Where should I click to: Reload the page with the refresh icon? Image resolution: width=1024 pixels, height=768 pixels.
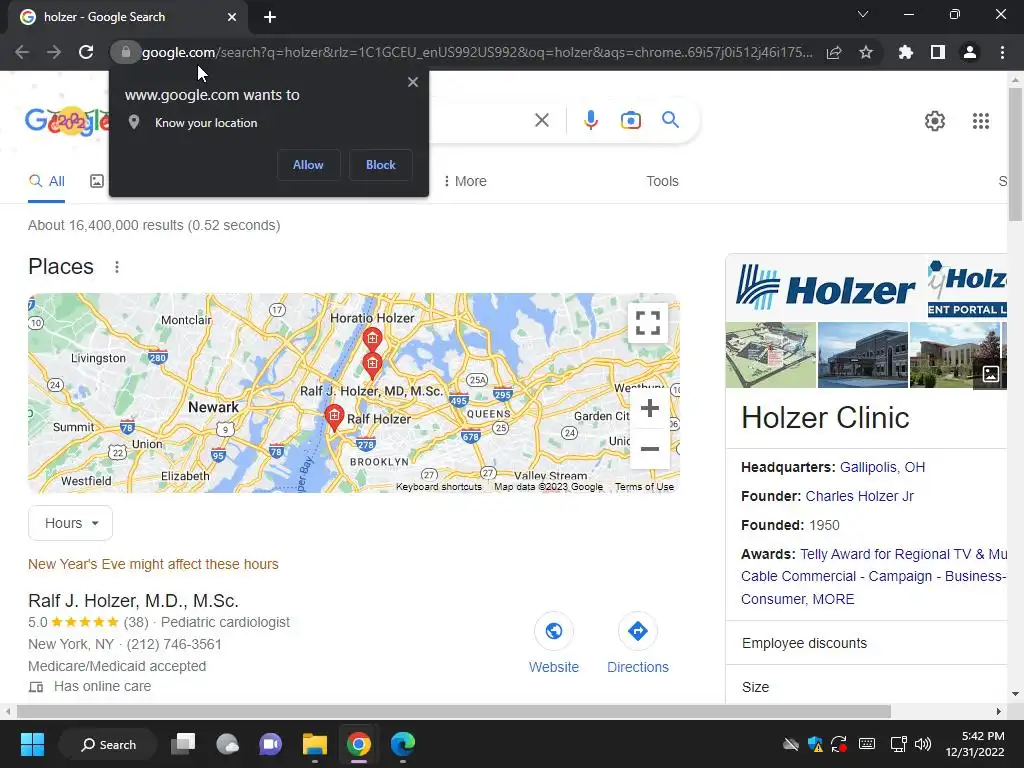coord(86,52)
